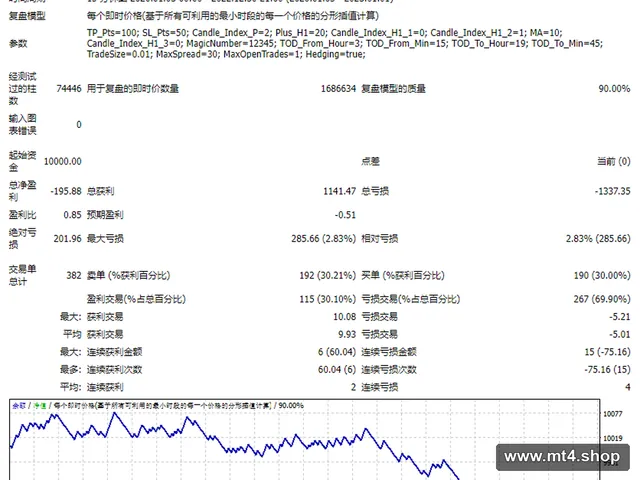Select the modelling quality value '90.00%'
The image size is (640, 480).
point(614,89)
